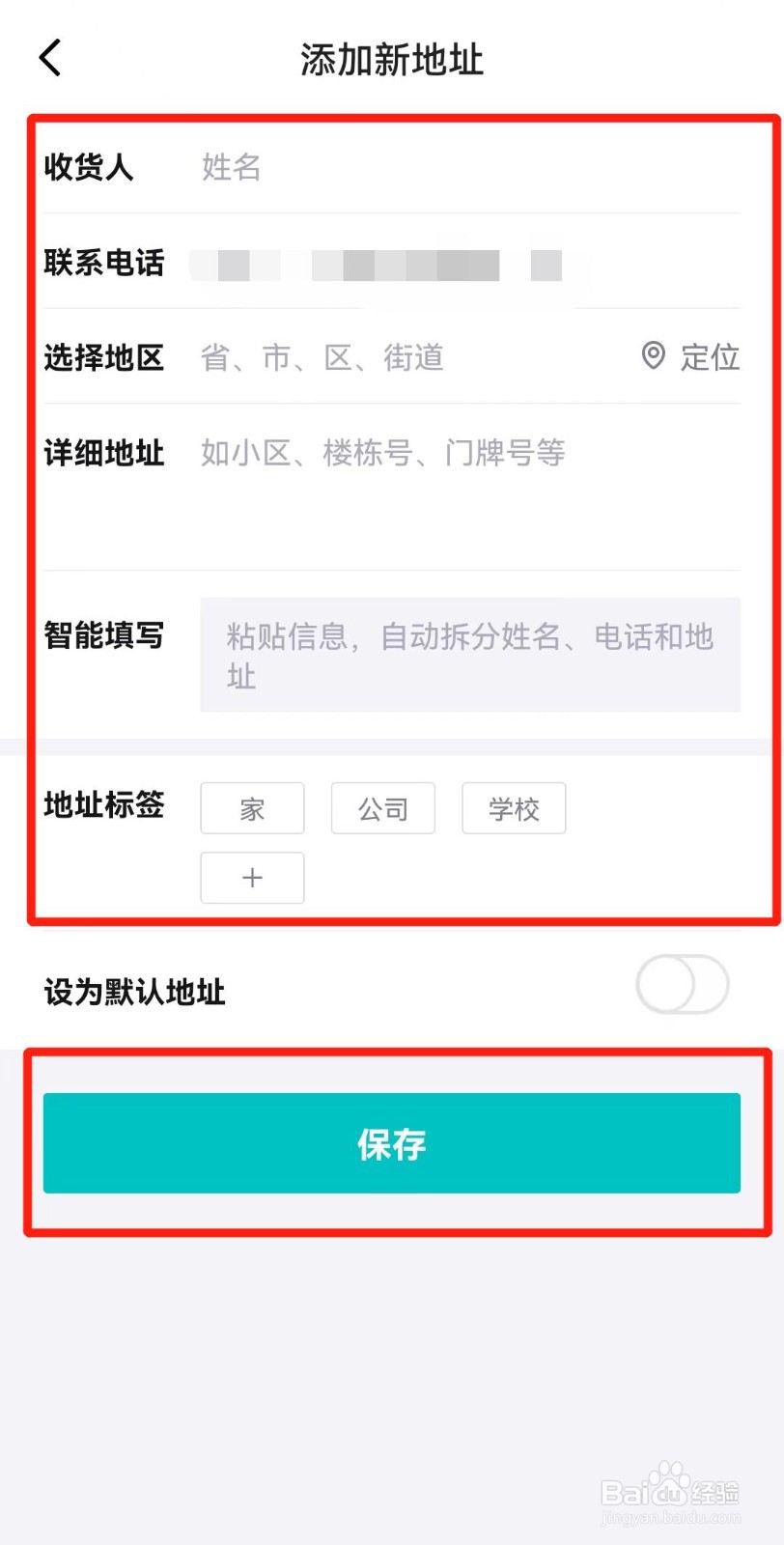Screen dimensions: 784x1545
Task: Tap the 定位 text to locate
Action: [710, 357]
